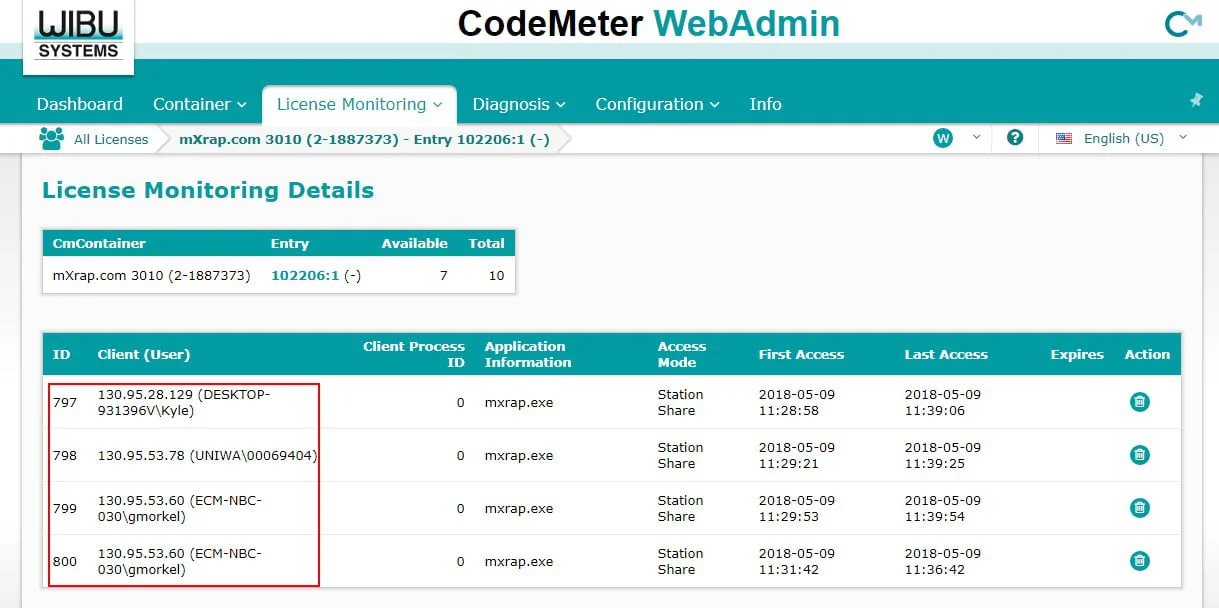Open the Configuration dropdown menu
This screenshot has height=608, width=1219.
(x=657, y=104)
